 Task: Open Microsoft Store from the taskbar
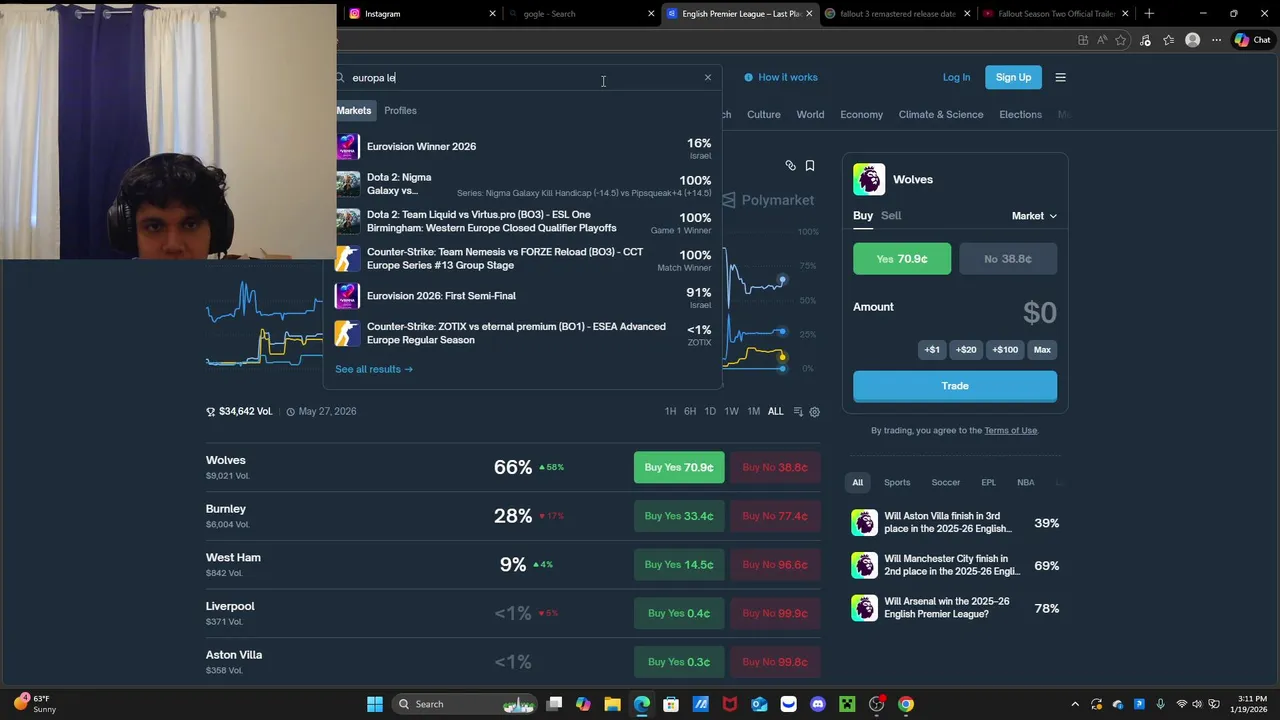[671, 704]
